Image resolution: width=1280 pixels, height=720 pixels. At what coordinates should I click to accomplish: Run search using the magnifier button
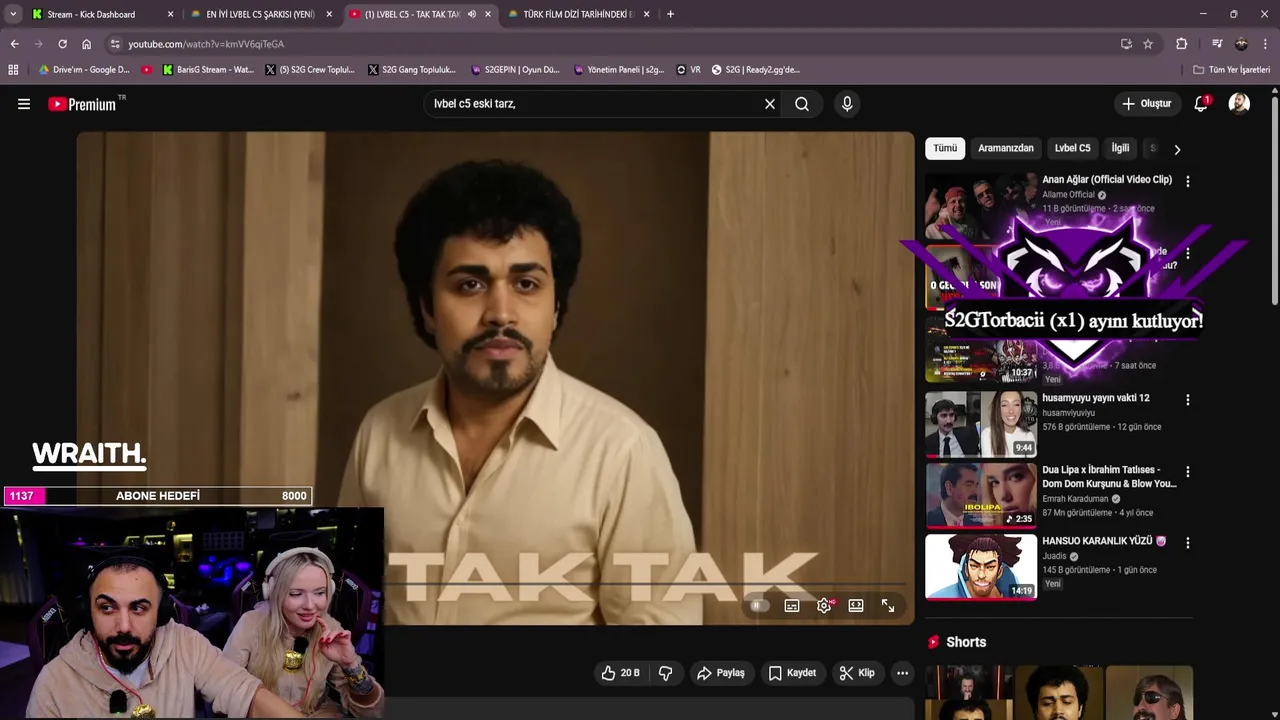802,104
